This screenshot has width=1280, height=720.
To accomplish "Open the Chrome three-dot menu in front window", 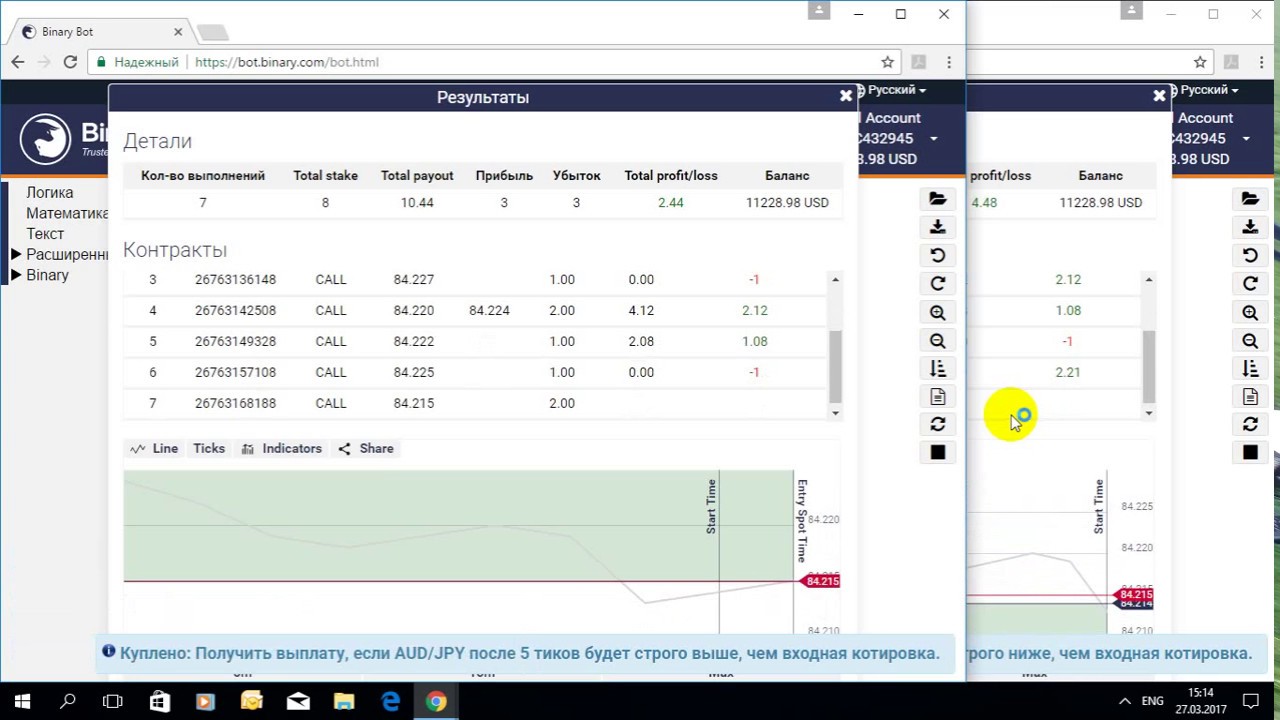I will [949, 62].
